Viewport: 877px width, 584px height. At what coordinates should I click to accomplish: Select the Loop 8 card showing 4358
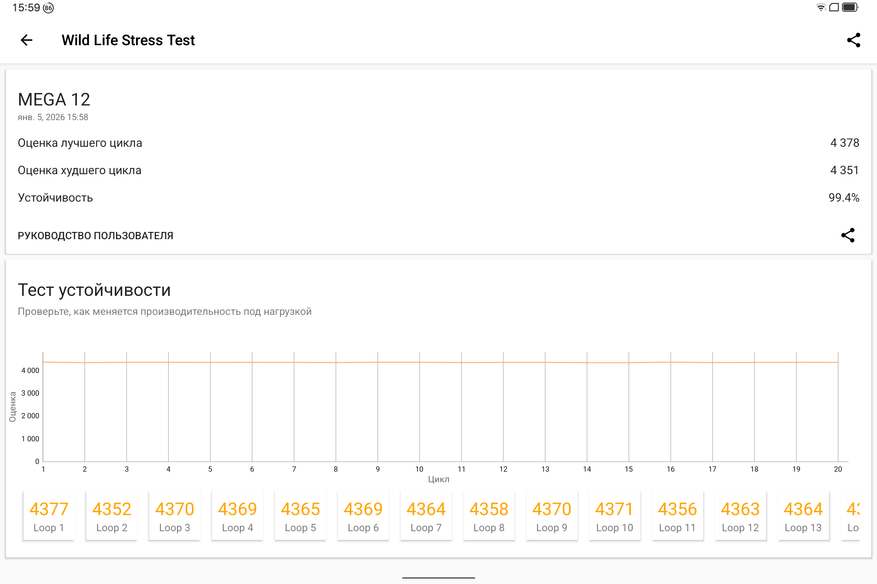point(489,516)
